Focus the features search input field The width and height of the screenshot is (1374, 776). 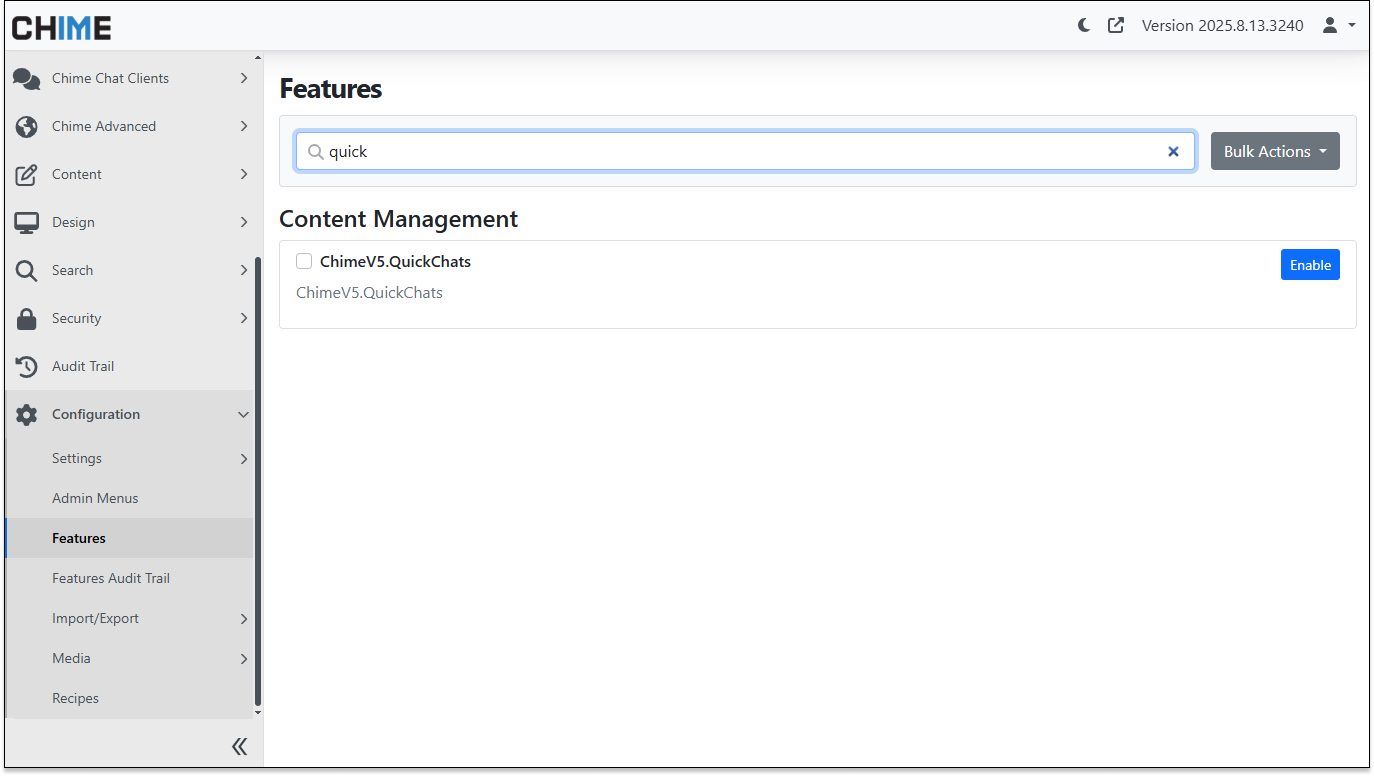745,152
